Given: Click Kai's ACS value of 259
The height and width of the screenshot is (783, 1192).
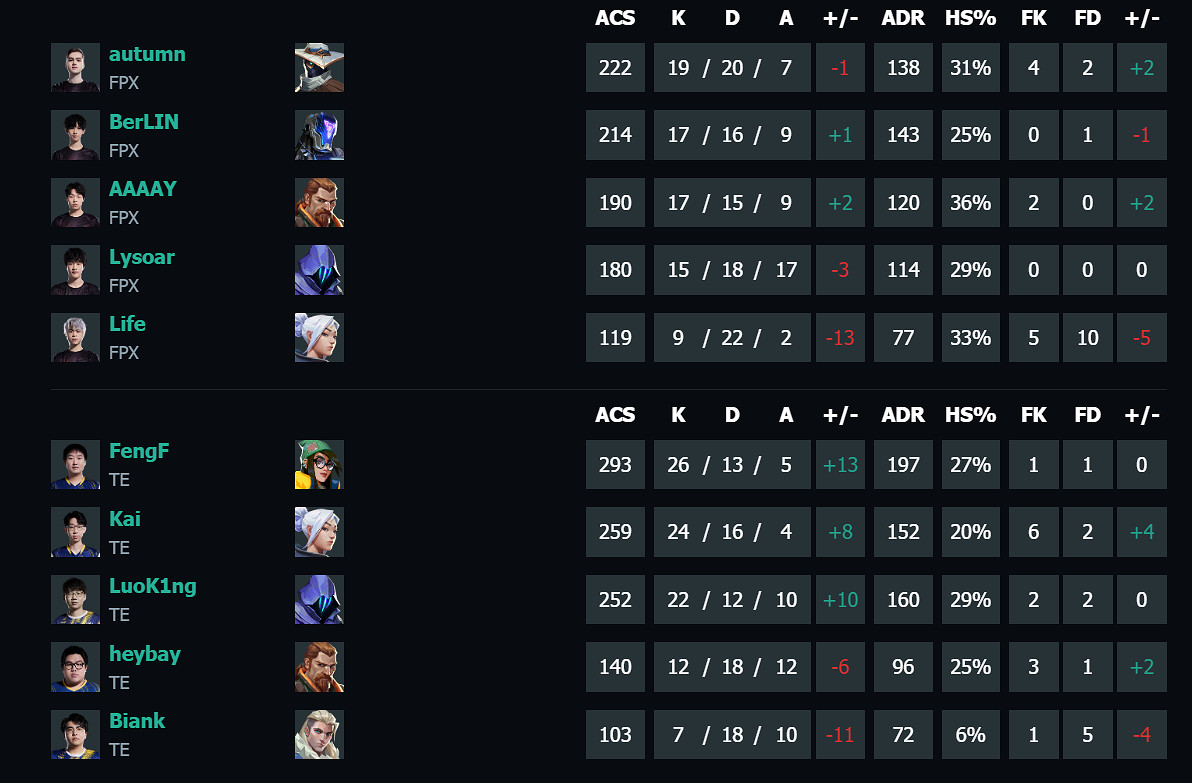Looking at the screenshot, I should pyautogui.click(x=615, y=532).
